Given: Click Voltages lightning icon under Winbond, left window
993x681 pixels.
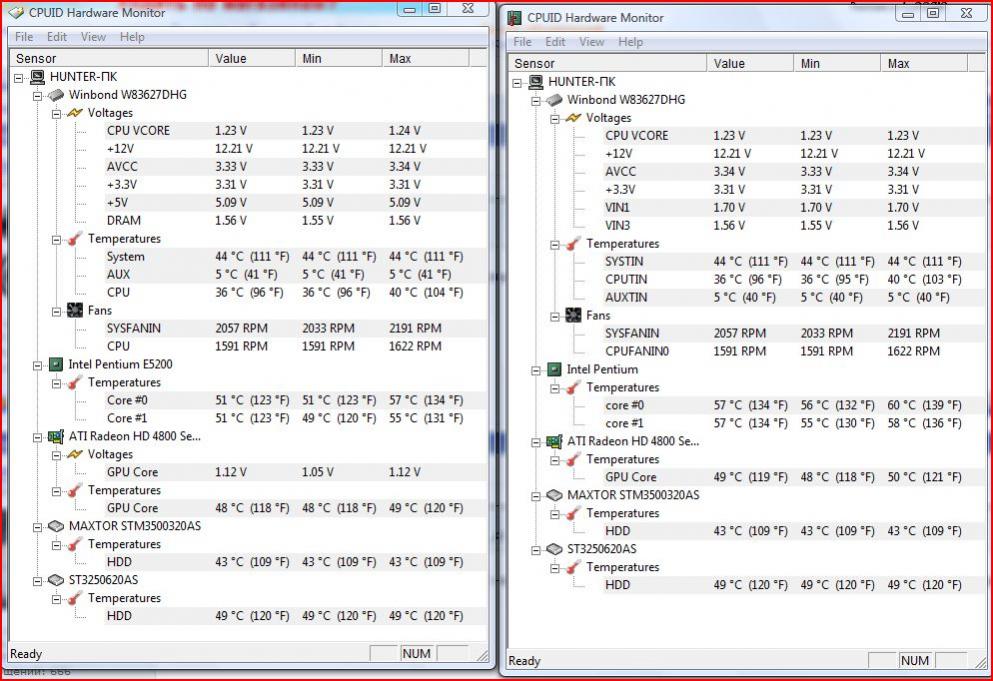Looking at the screenshot, I should click(75, 113).
